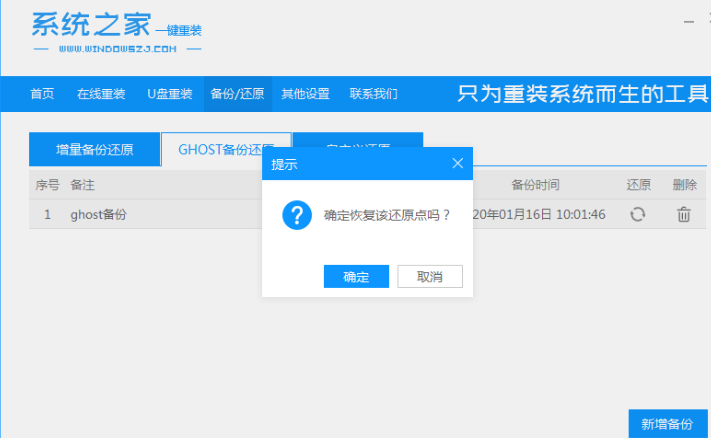The width and height of the screenshot is (711, 438).
Task: Go to 首页 in navigation bar
Action: tap(42, 95)
